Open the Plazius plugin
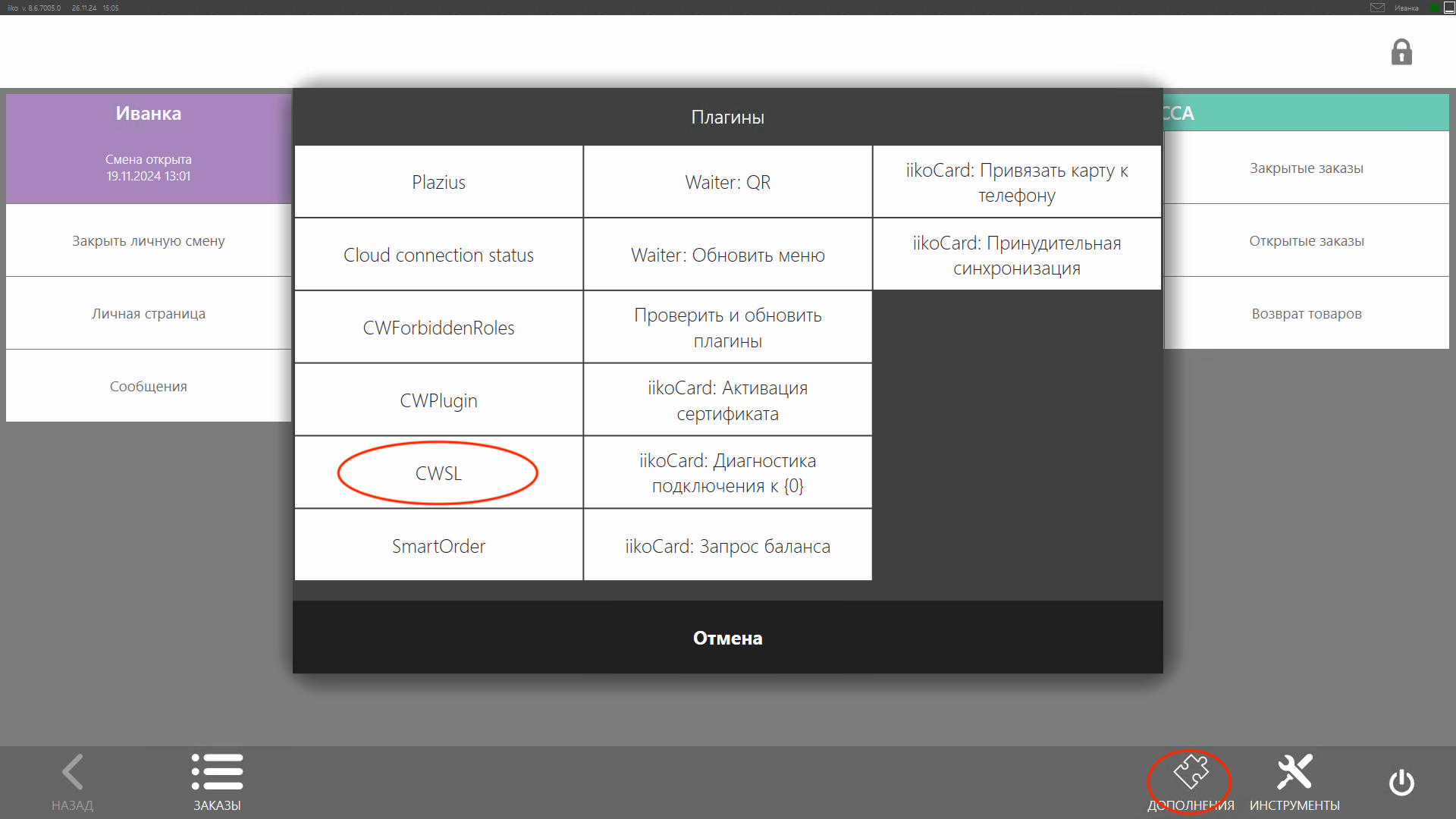The height and width of the screenshot is (819, 1456). [x=438, y=182]
